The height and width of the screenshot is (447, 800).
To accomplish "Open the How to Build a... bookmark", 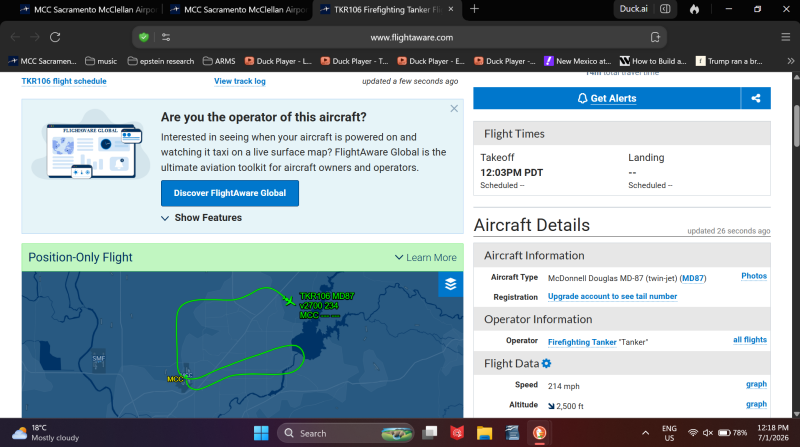I will (653, 61).
